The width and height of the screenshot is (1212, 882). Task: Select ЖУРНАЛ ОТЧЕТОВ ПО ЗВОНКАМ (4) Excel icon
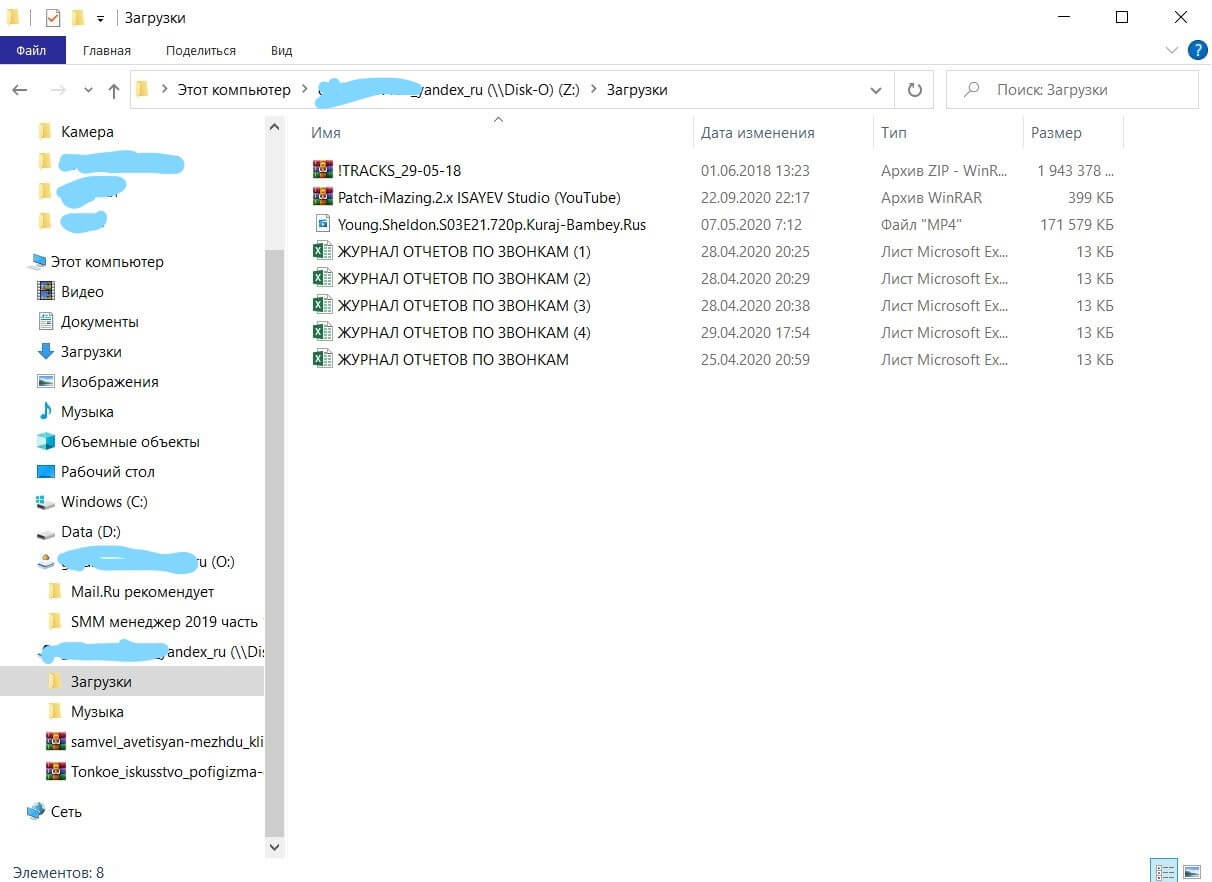point(322,332)
